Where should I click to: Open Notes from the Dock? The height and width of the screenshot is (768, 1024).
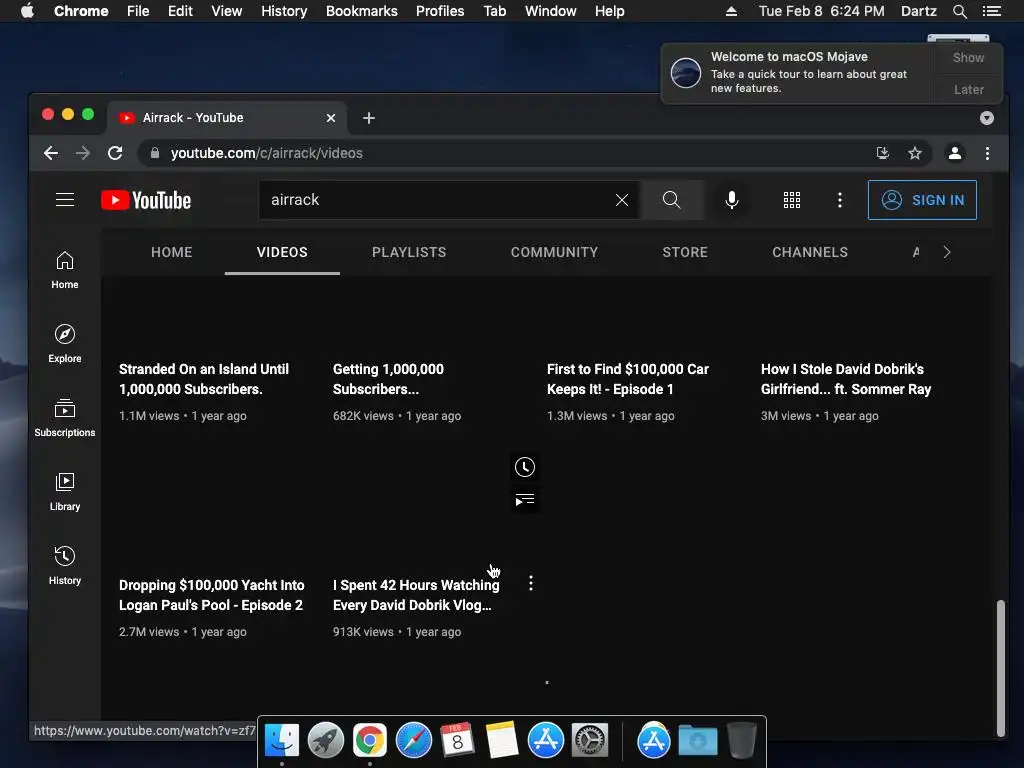pyautogui.click(x=502, y=741)
